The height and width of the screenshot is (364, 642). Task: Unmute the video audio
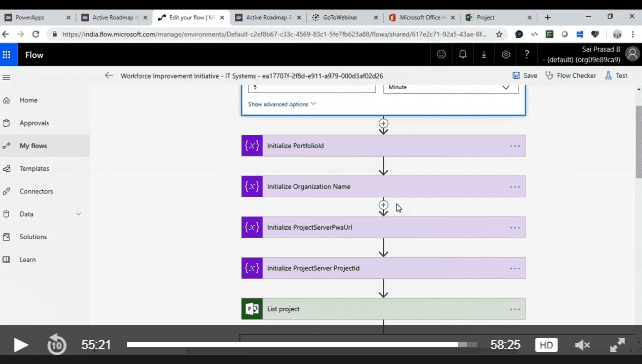point(582,345)
